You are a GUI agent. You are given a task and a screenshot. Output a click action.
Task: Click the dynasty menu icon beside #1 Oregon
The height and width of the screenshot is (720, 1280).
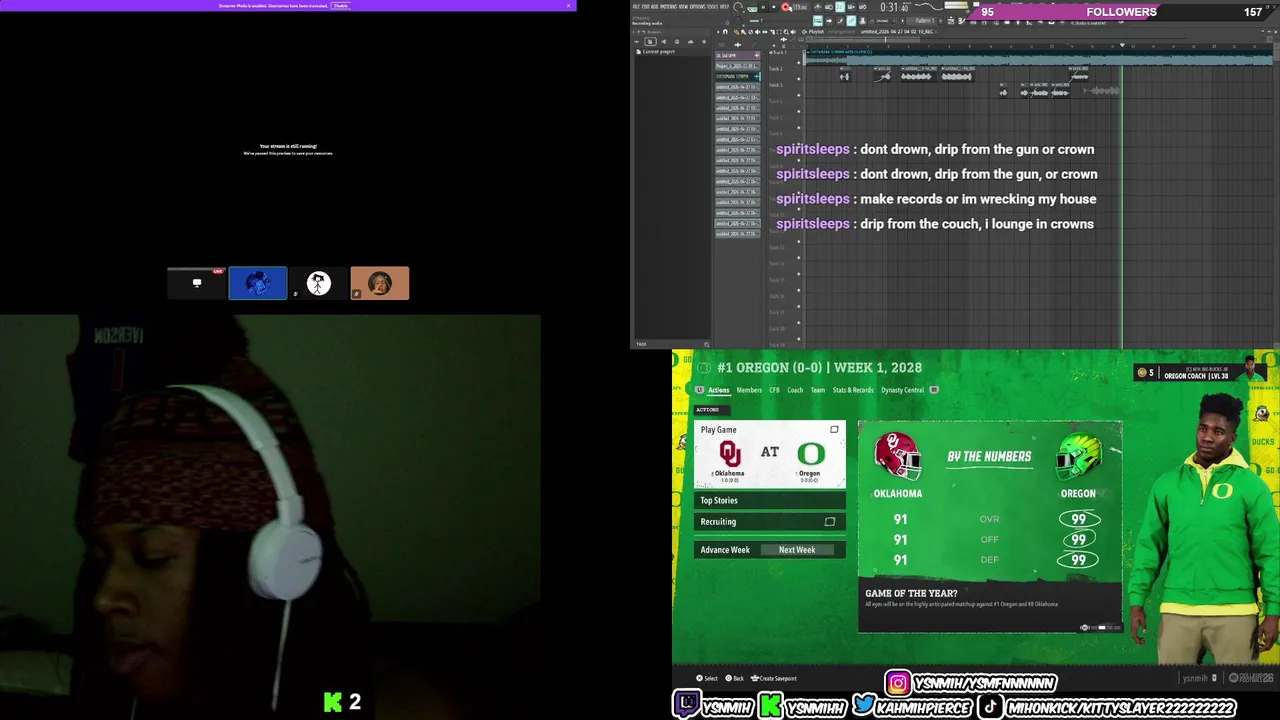pos(703,368)
